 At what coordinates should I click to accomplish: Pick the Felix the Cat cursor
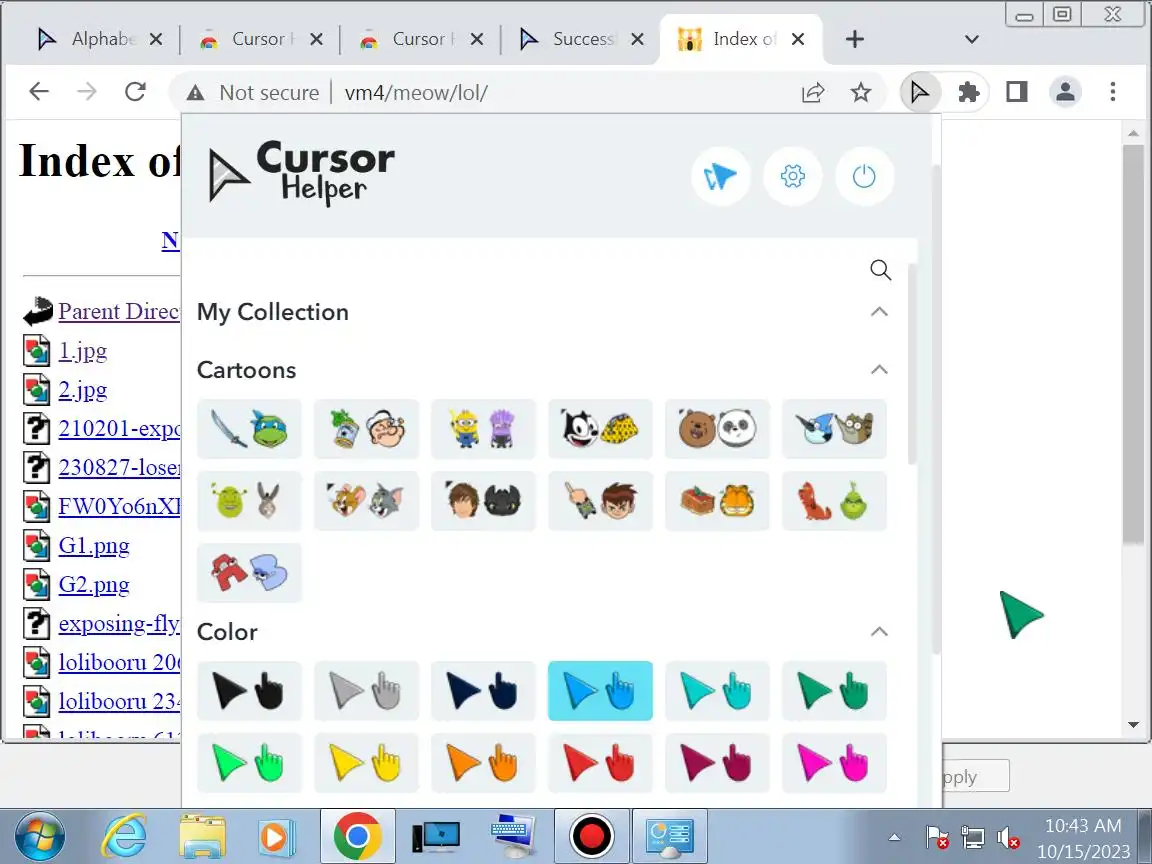(x=600, y=429)
